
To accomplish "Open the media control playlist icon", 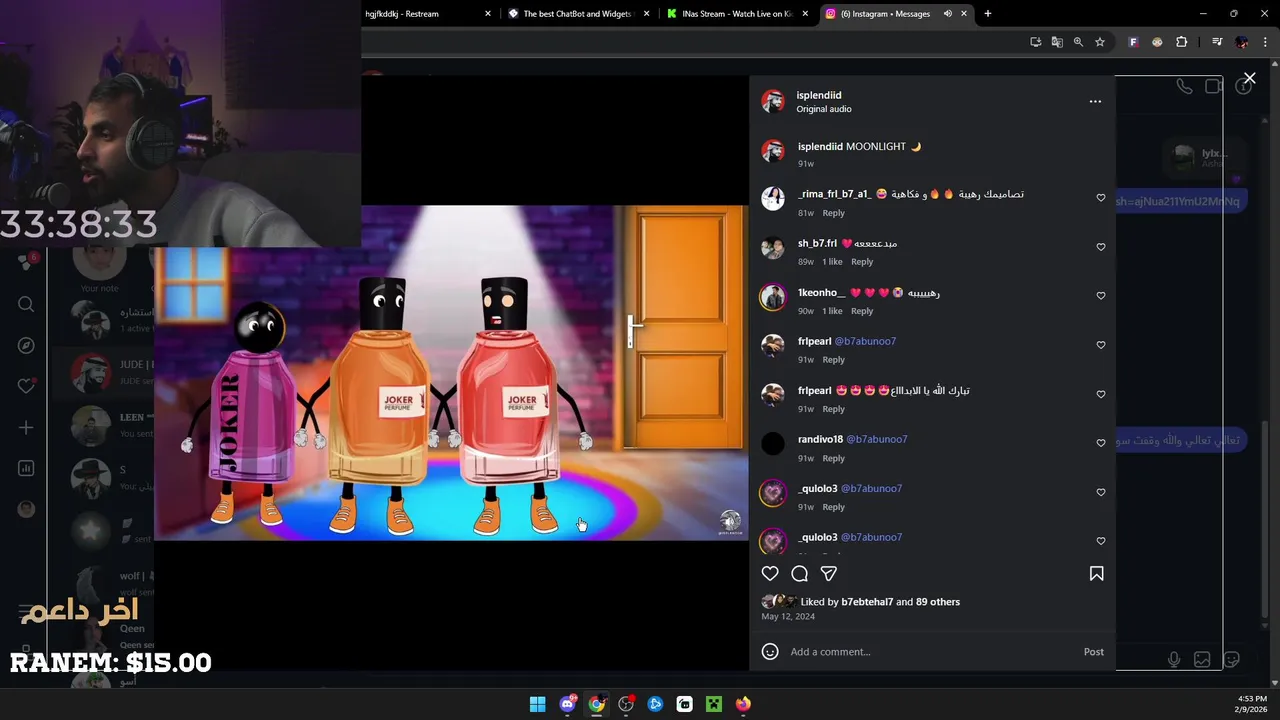I will point(1217,42).
